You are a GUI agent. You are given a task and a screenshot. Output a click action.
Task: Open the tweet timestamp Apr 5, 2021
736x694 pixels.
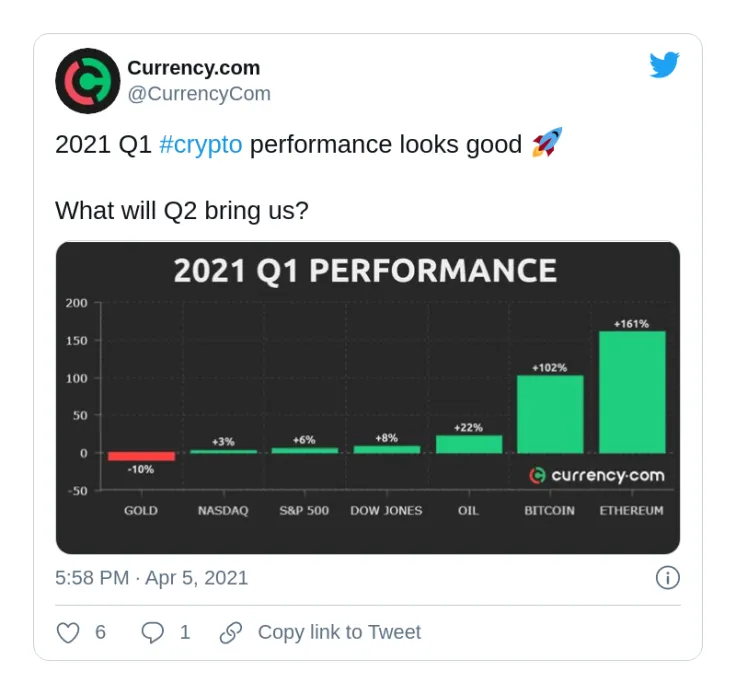[x=151, y=578]
